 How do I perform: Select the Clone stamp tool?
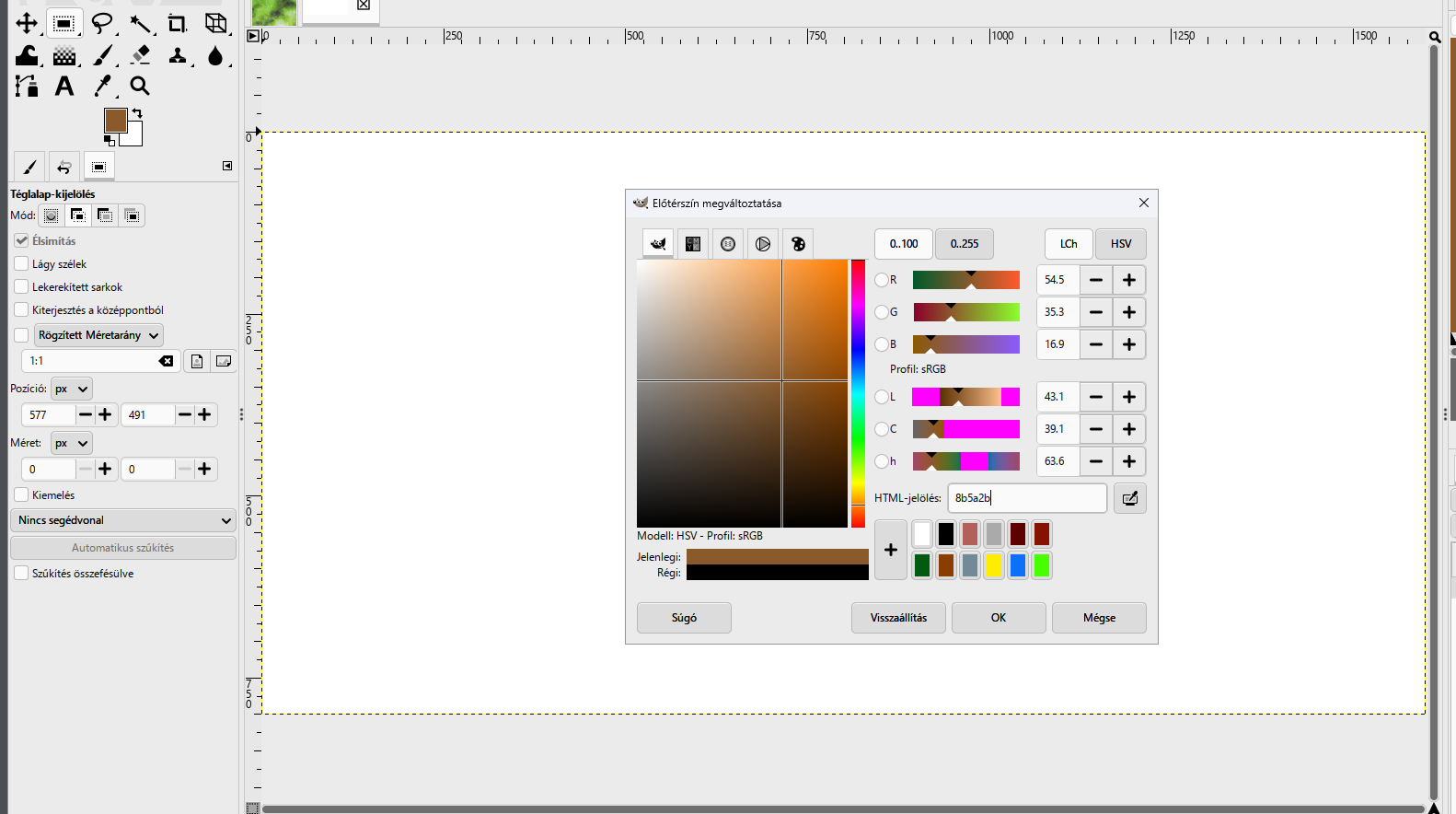click(178, 55)
